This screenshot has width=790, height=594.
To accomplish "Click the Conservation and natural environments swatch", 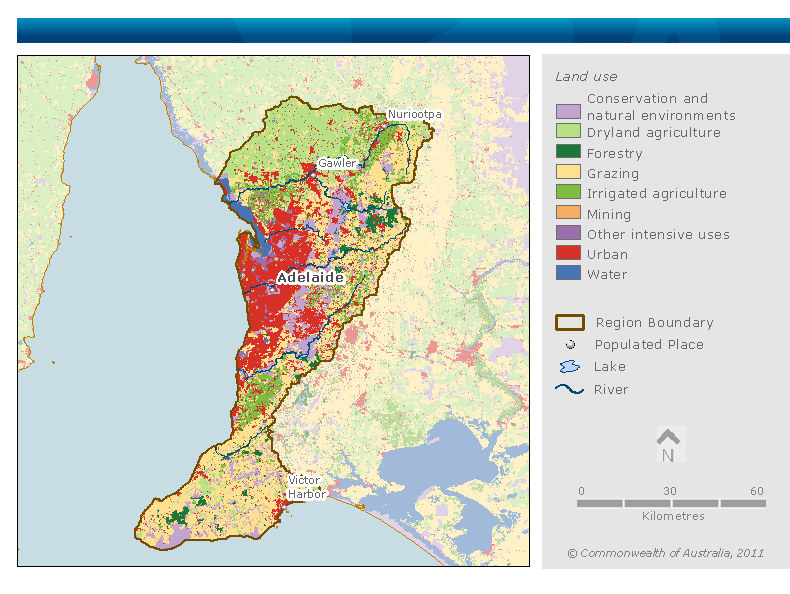I will [568, 111].
